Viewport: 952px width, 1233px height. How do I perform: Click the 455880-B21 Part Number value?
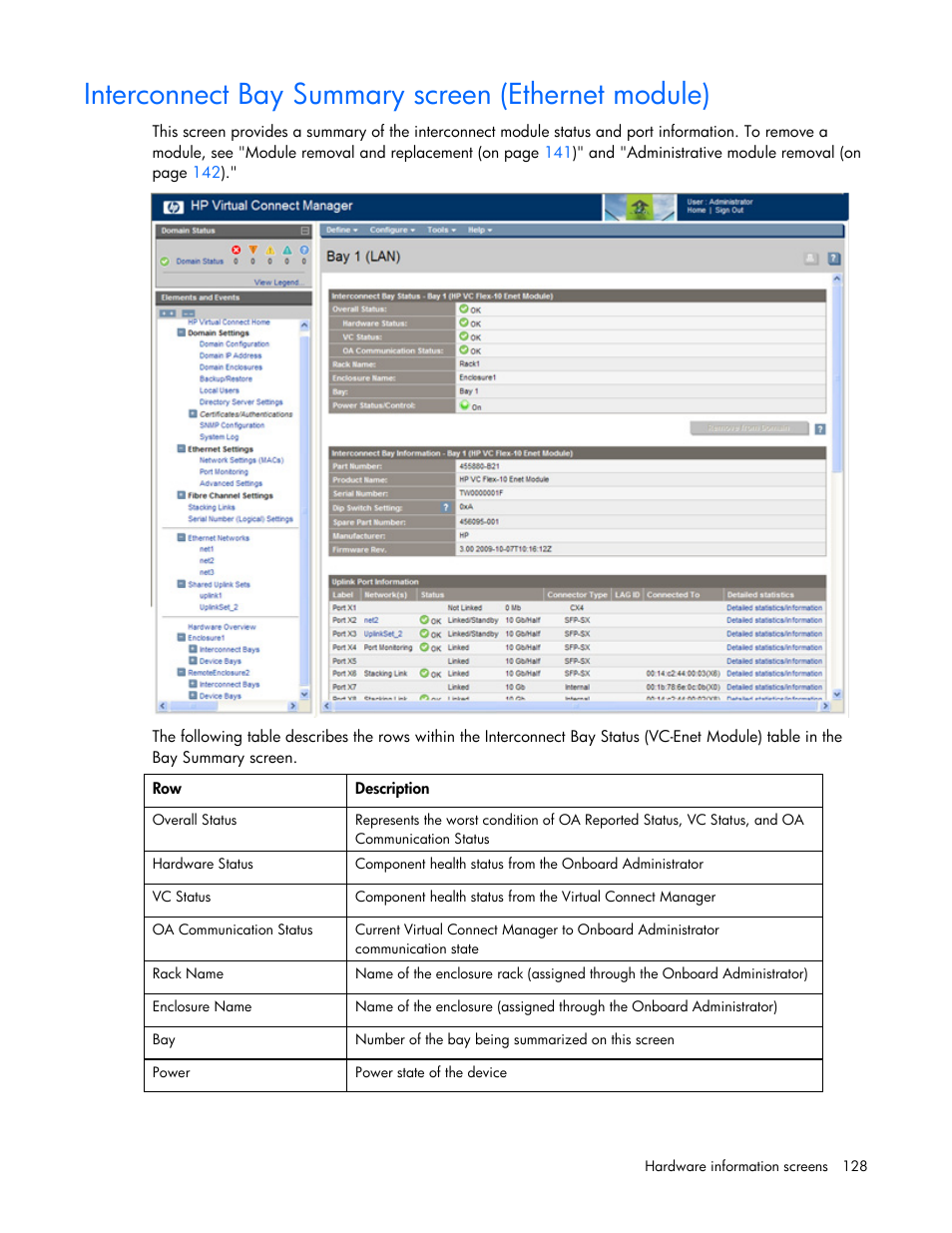480,466
